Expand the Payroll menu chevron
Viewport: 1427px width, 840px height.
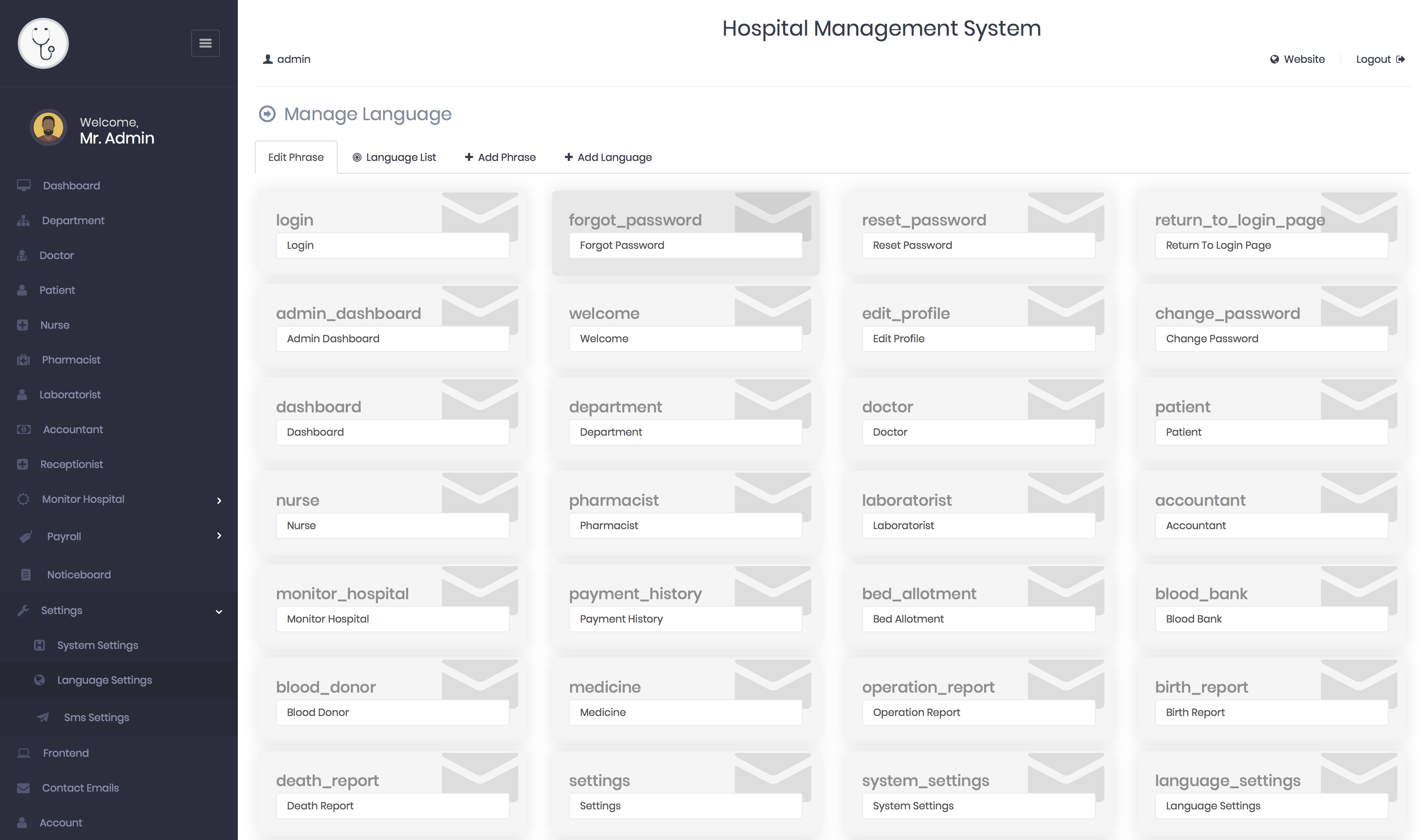tap(219, 536)
